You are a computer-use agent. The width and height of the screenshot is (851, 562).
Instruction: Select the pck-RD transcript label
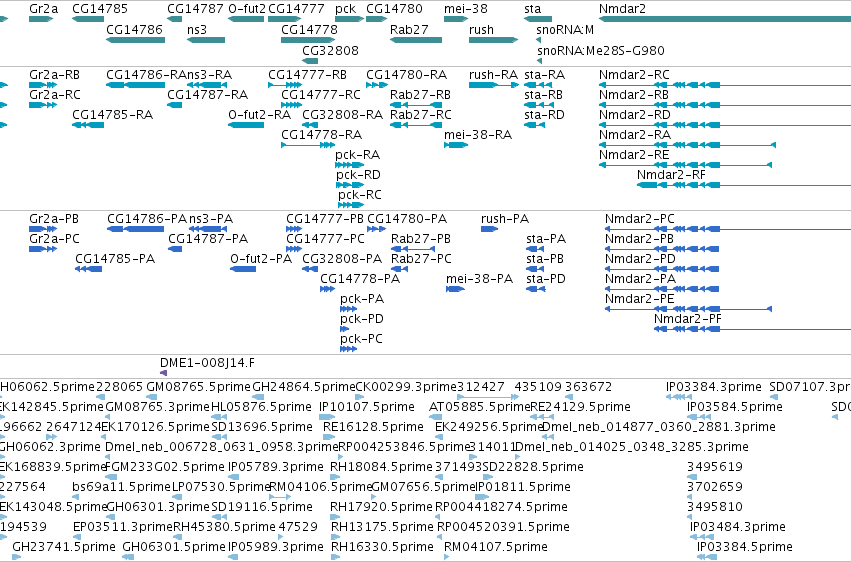358,175
